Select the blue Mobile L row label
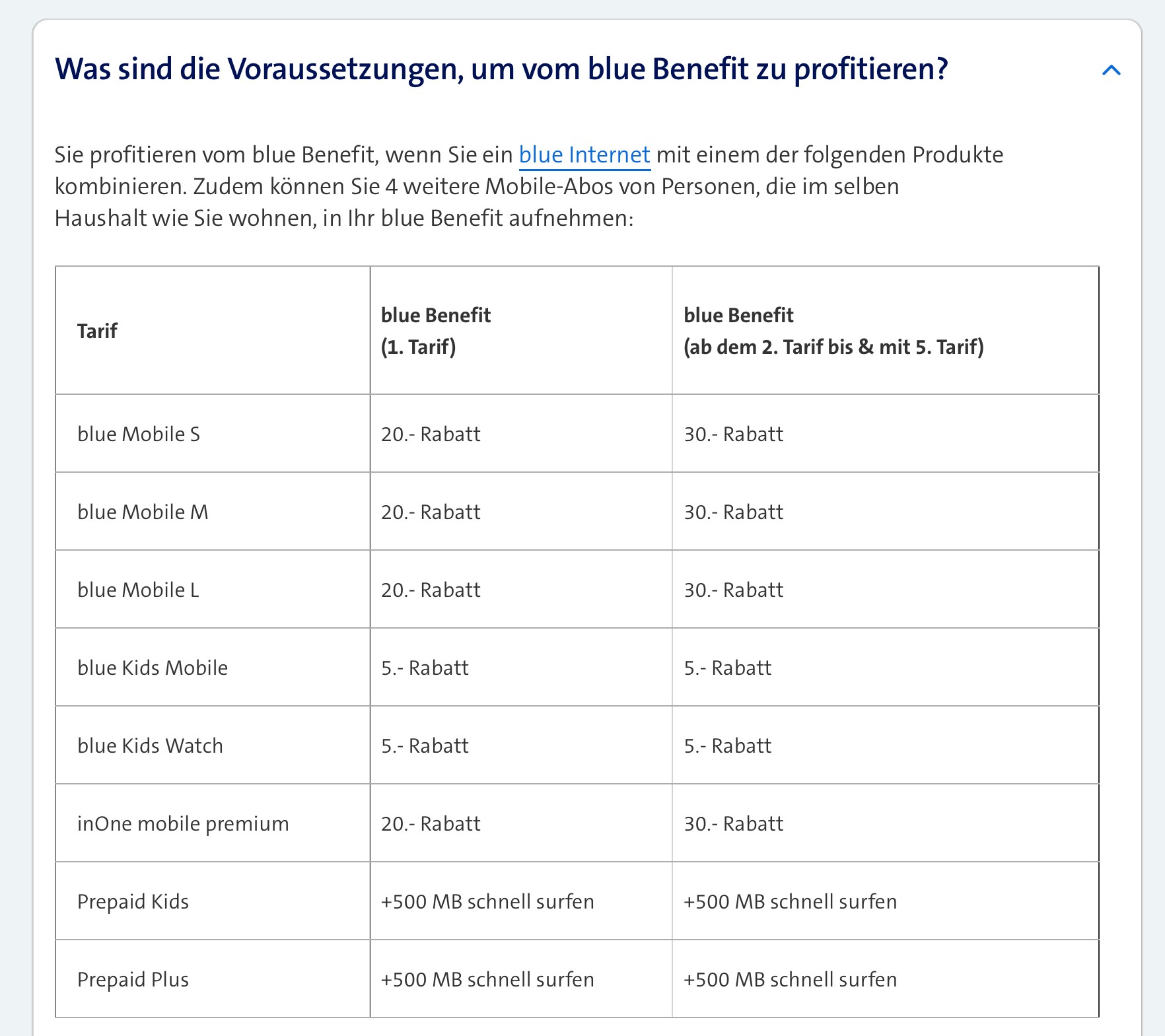Viewport: 1165px width, 1036px height. tap(138, 590)
